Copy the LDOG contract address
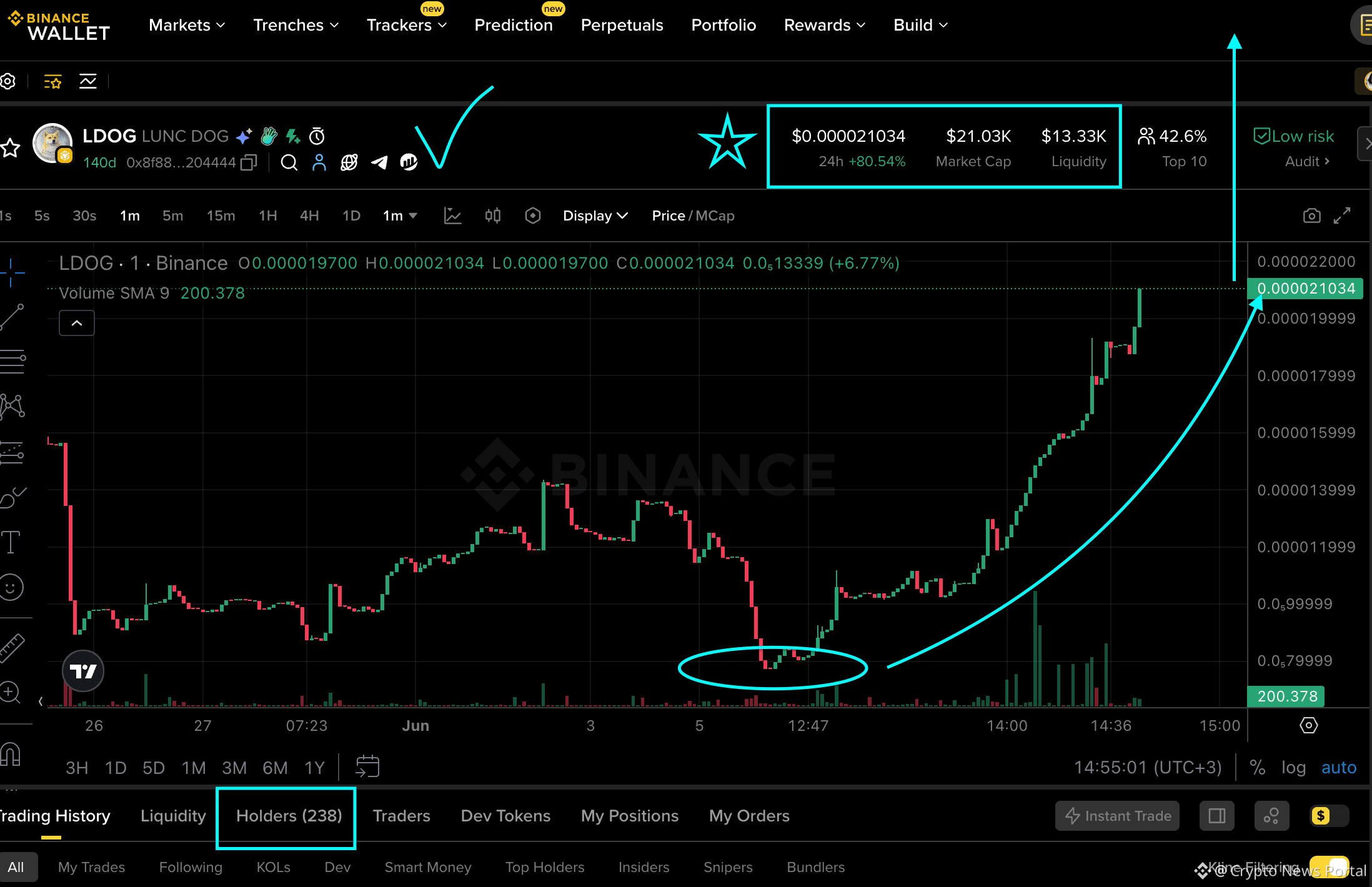1372x887 pixels. point(249,162)
